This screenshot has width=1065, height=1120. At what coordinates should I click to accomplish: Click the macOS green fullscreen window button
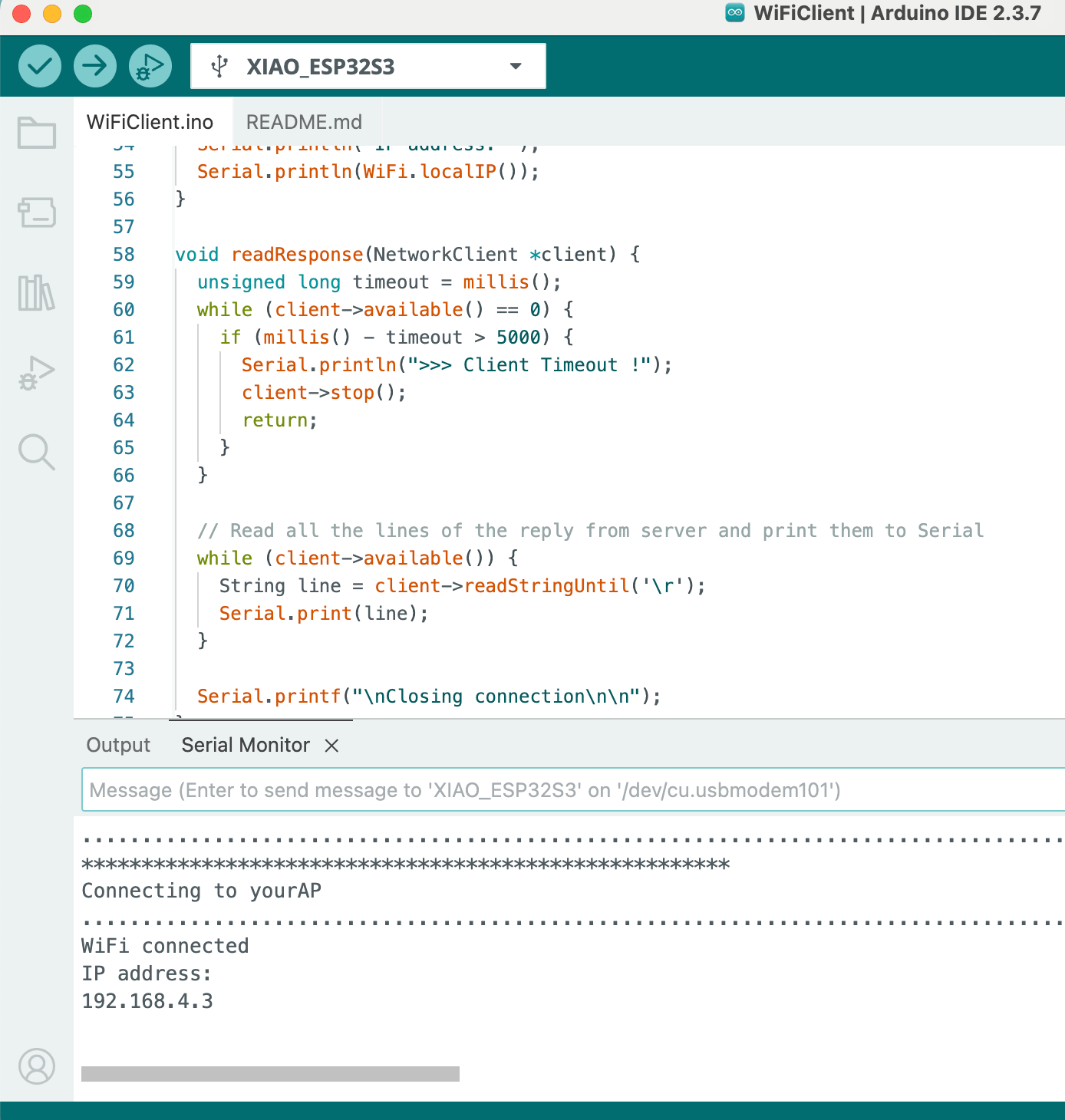pos(83,14)
